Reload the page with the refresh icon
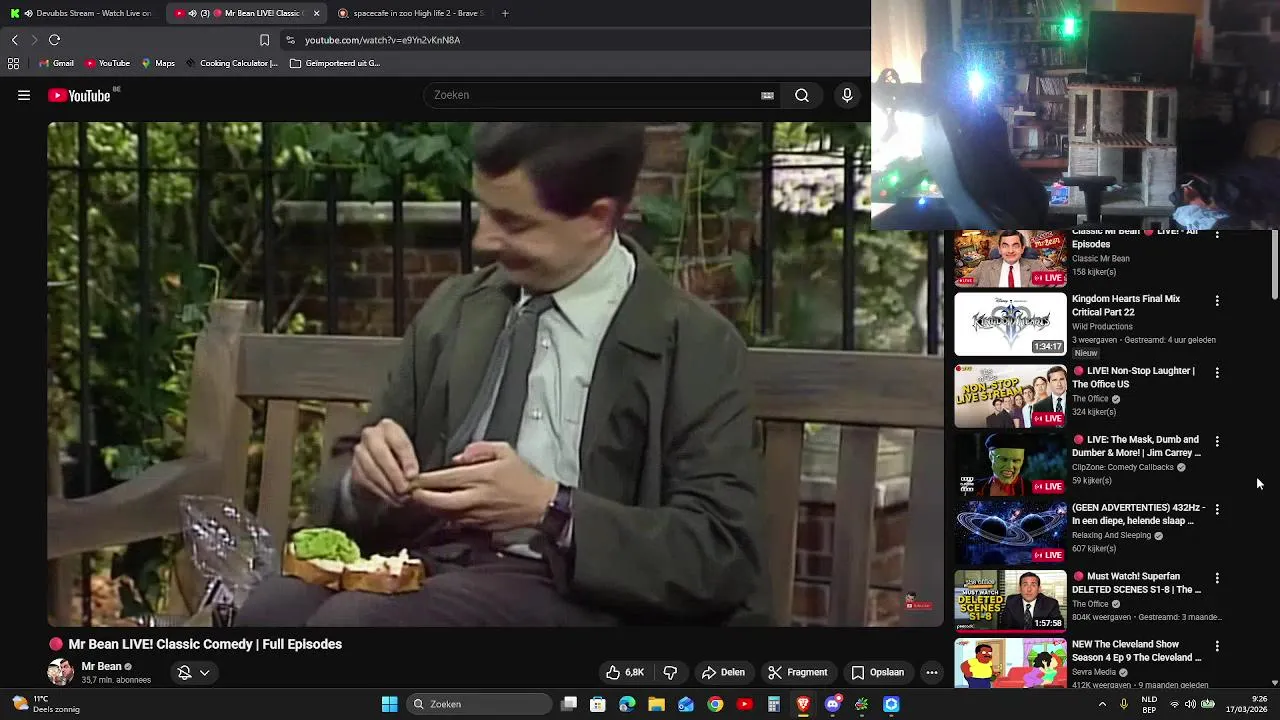This screenshot has height=720, width=1280. 54,40
